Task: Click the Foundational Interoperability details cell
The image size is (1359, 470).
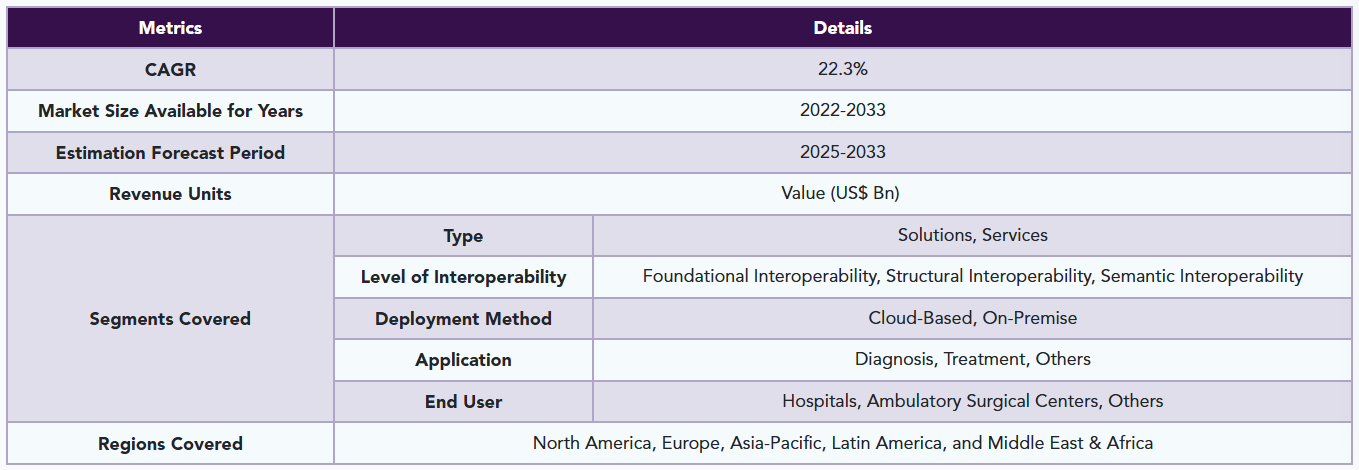Action: 972,277
